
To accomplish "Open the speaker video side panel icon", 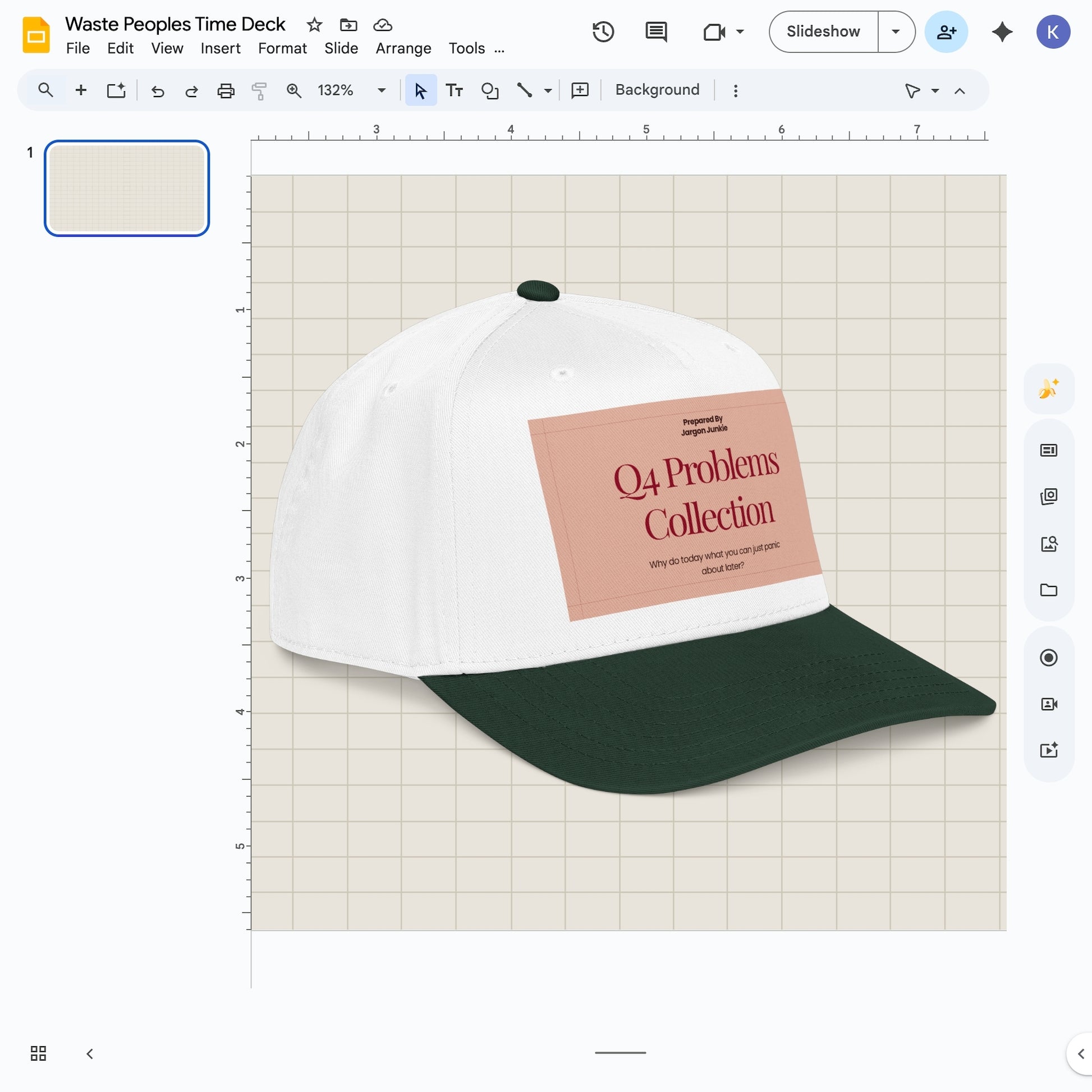I will click(1048, 704).
